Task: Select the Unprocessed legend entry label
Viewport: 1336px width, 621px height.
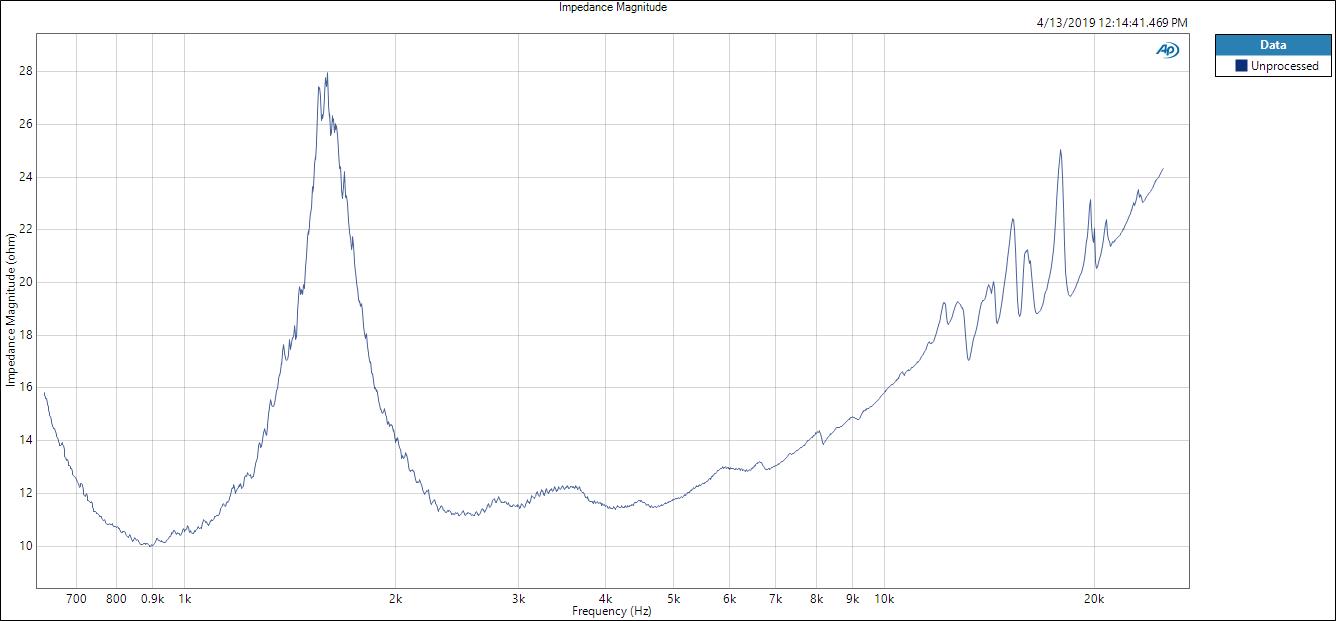Action: click(1285, 66)
